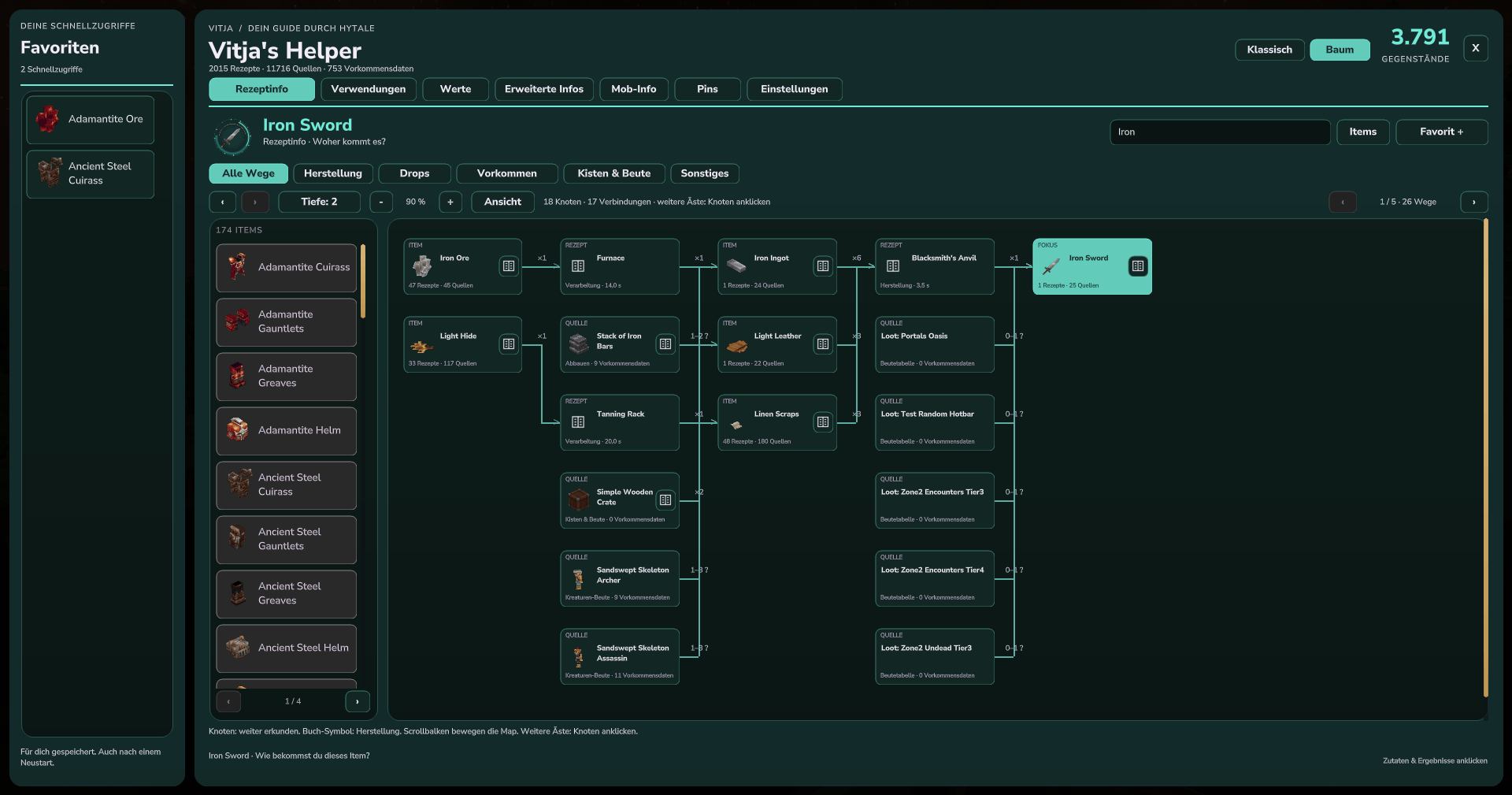Open book icon on Simple Wooden Crate node

coord(665,500)
